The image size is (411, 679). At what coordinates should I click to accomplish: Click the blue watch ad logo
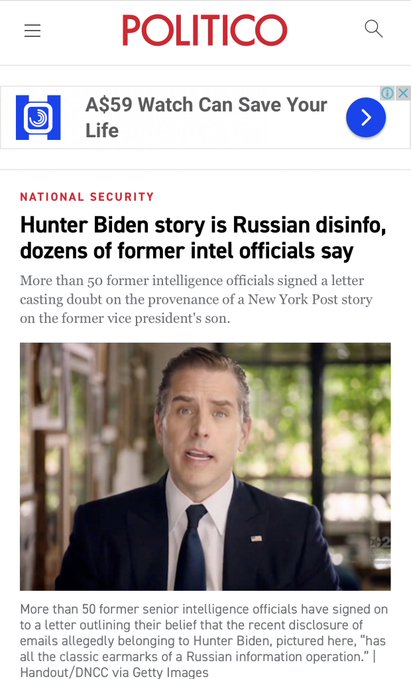coord(38,117)
